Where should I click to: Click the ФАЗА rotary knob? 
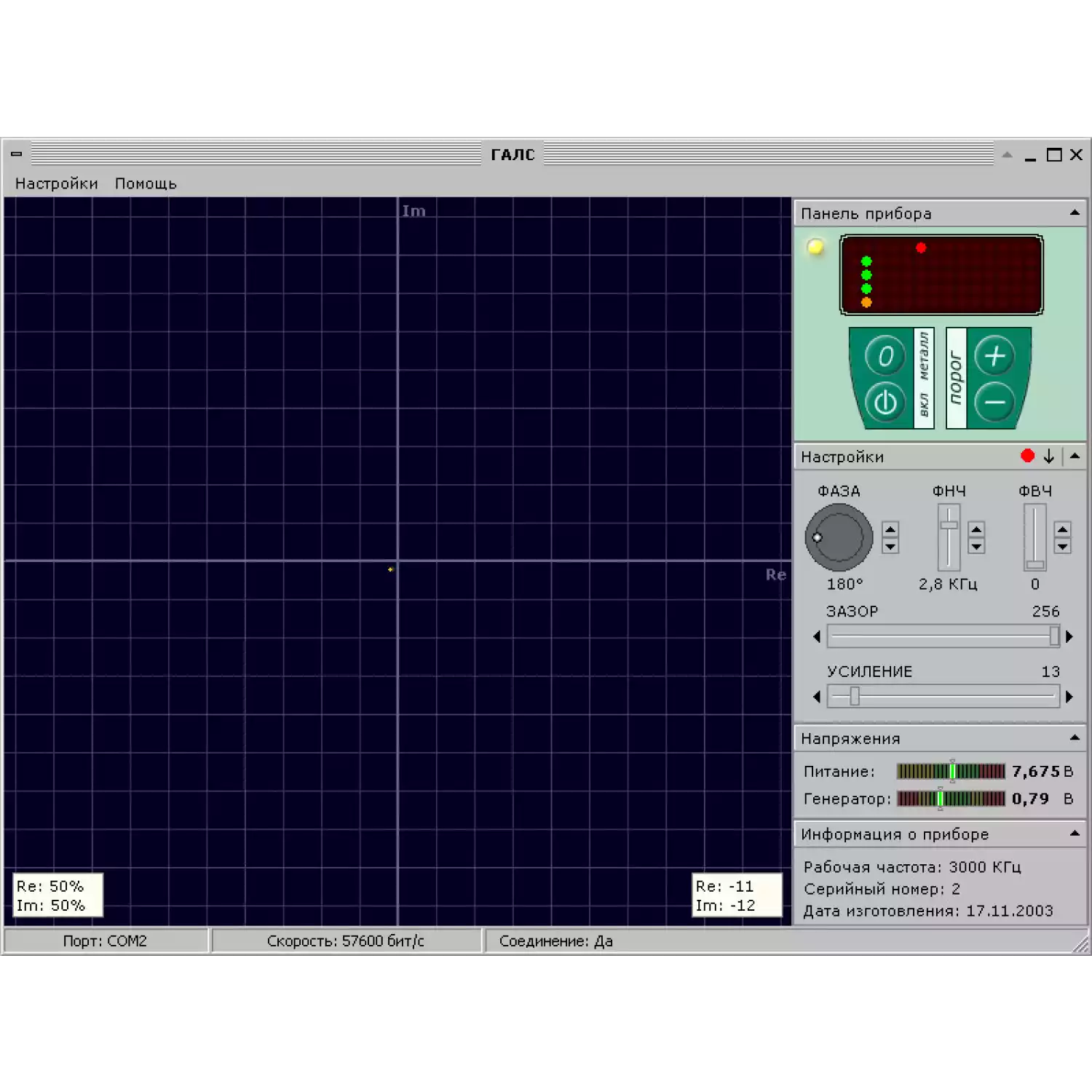pyautogui.click(x=839, y=537)
